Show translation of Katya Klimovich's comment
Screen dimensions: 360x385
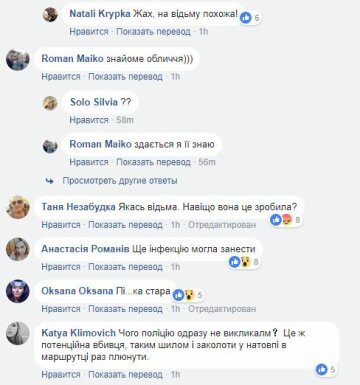(x=125, y=375)
